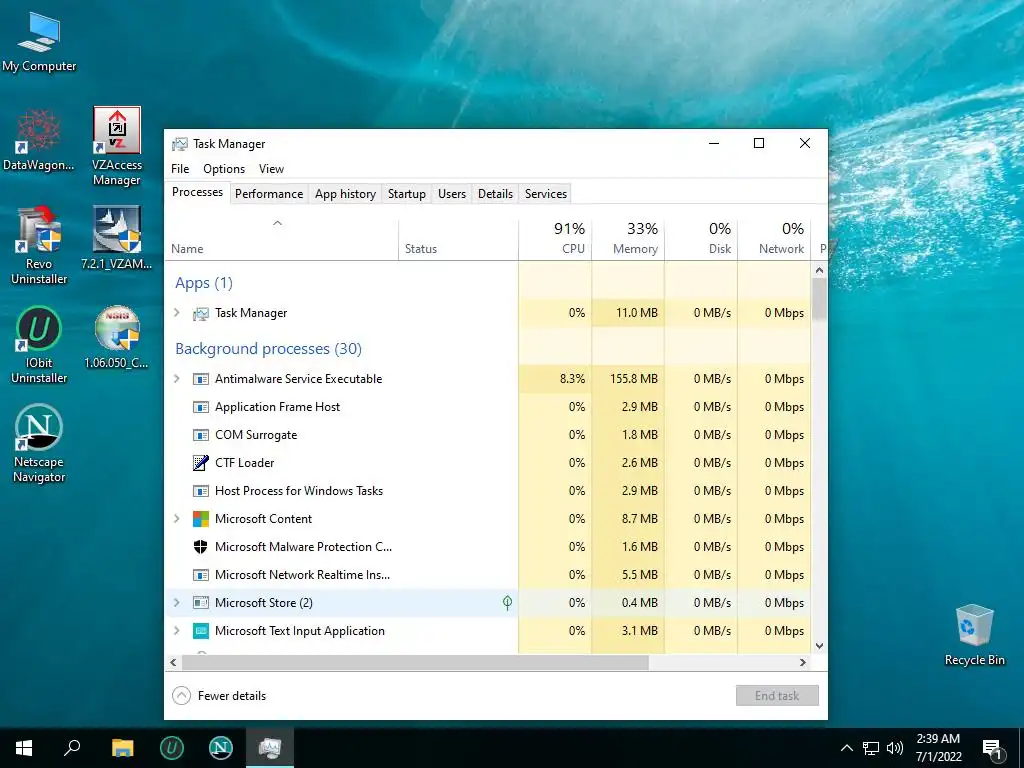Image resolution: width=1024 pixels, height=768 pixels.
Task: Switch to the Startup tab
Action: pos(406,194)
